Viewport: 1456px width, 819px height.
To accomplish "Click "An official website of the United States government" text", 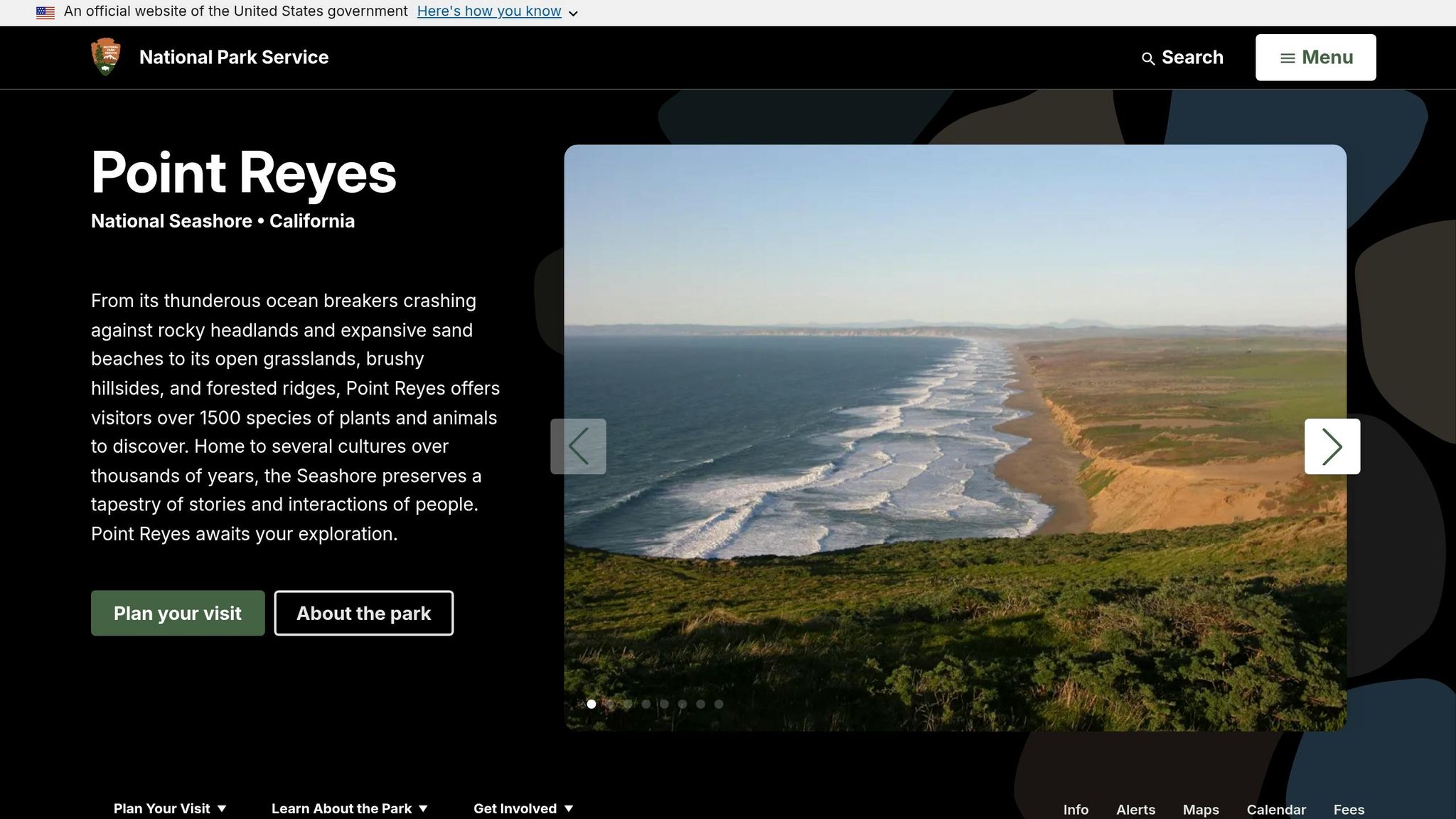I will coord(236,11).
